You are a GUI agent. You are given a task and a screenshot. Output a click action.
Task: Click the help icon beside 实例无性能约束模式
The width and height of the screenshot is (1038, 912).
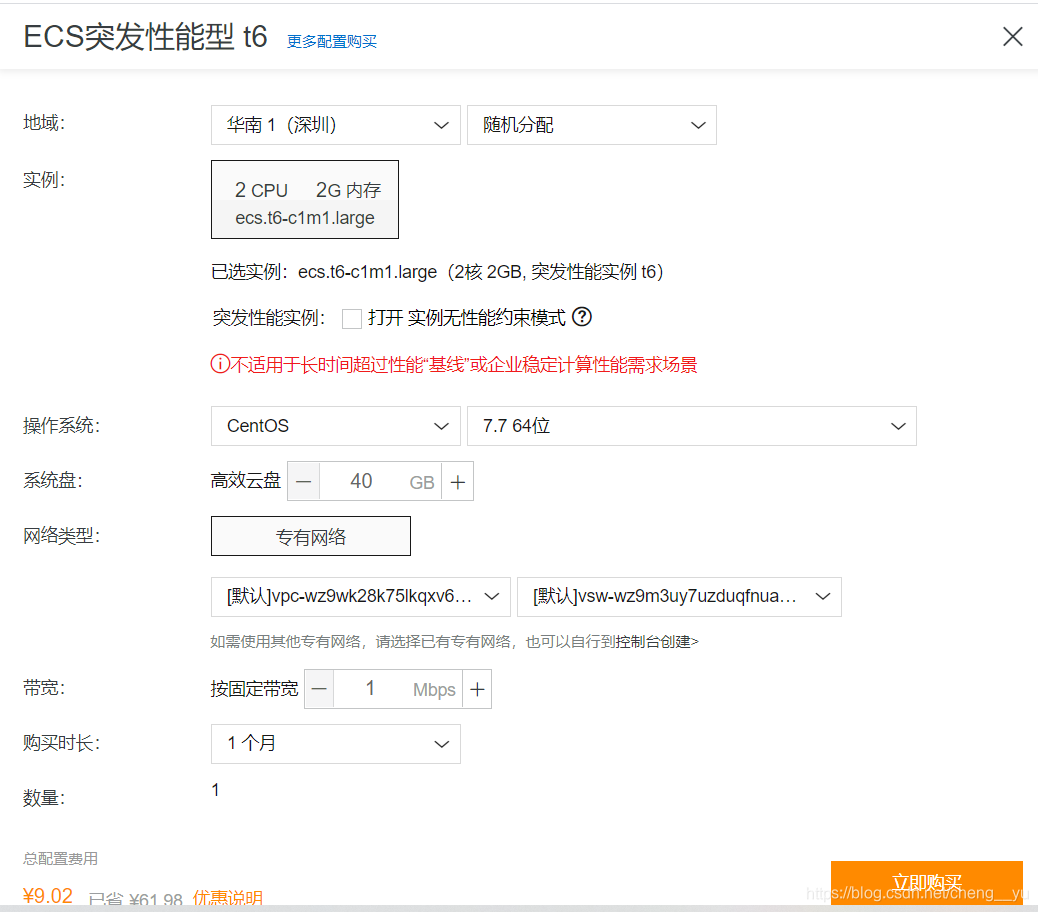pos(582,317)
